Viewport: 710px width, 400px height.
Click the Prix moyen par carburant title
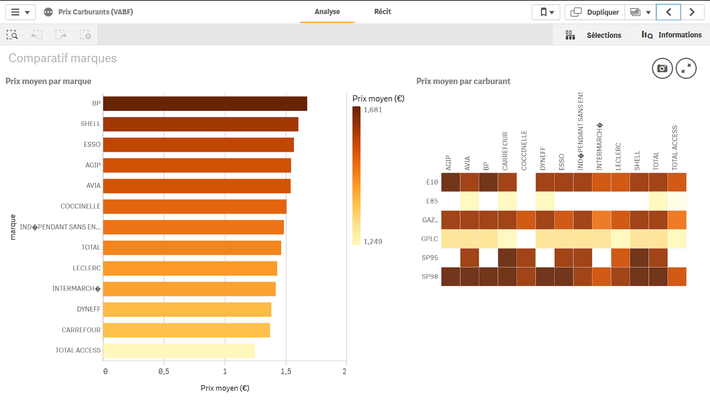(x=463, y=81)
